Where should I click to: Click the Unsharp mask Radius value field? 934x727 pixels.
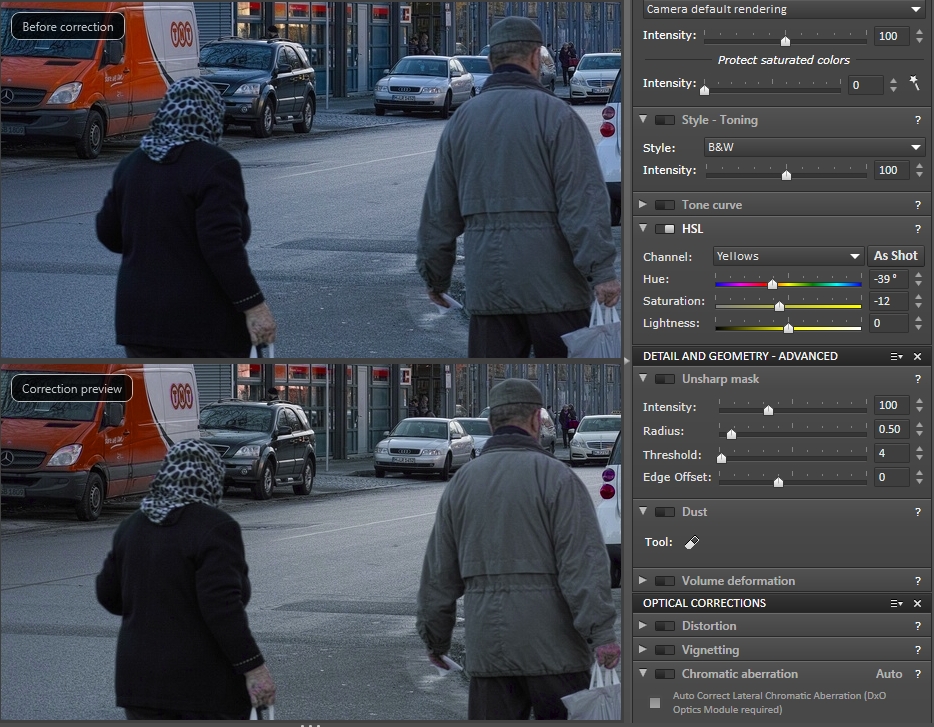(889, 430)
